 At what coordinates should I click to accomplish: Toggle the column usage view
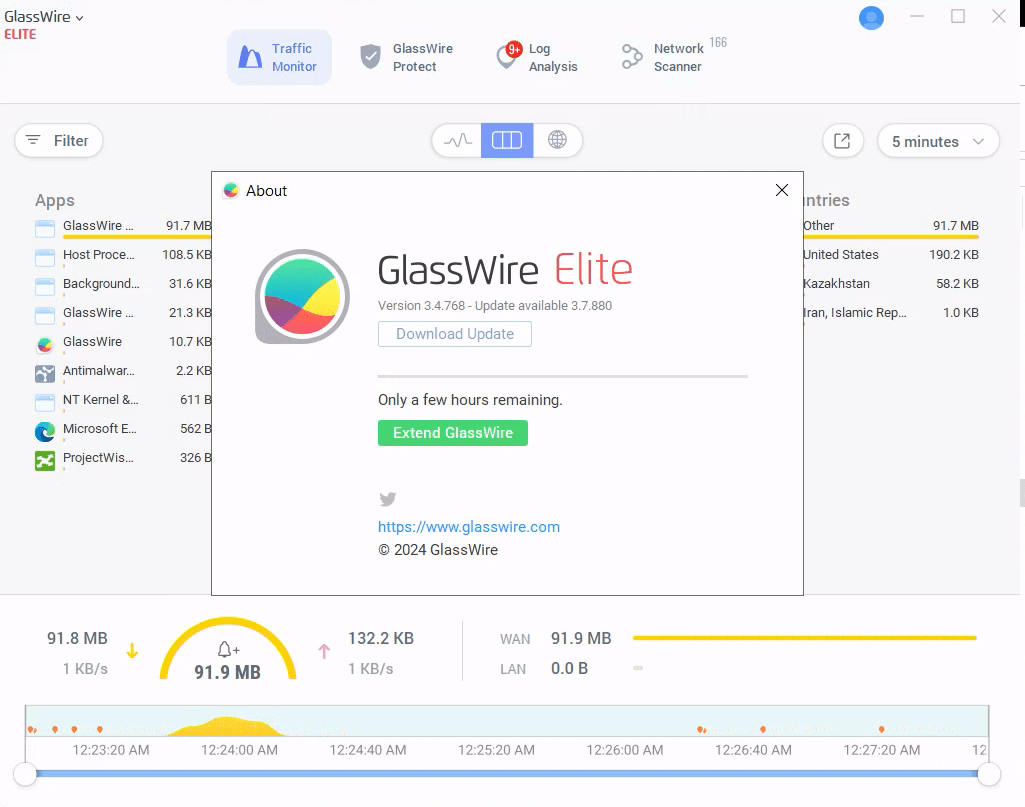[x=507, y=141]
